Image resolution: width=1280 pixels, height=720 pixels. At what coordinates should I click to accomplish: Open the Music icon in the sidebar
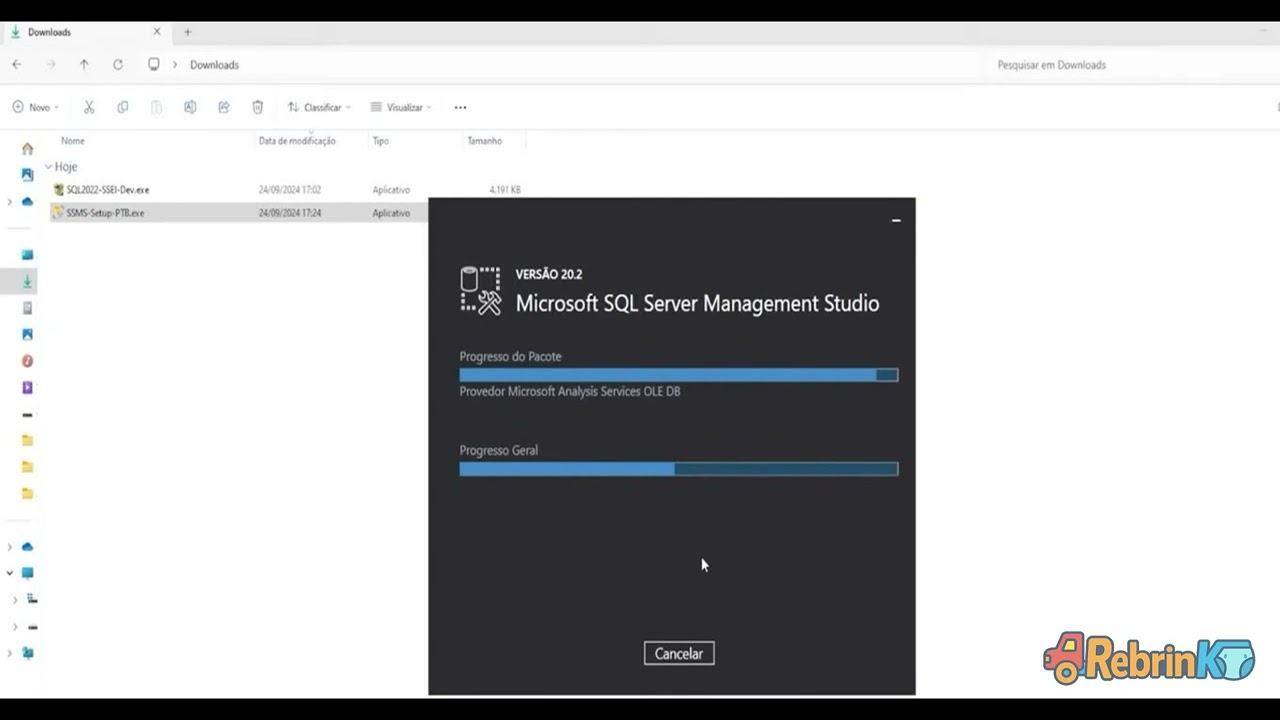click(x=27, y=361)
